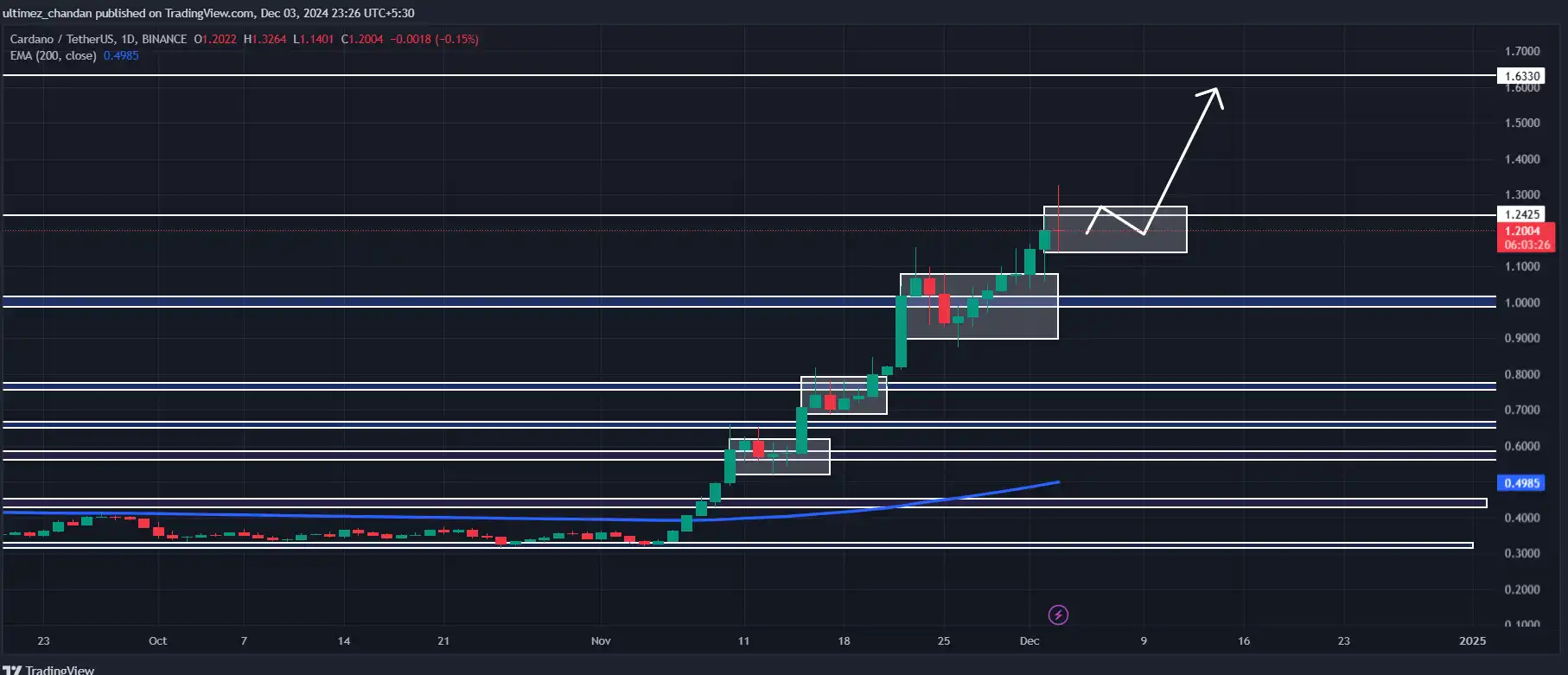Click the Nov date axis label
This screenshot has width=1568, height=675.
[x=601, y=640]
